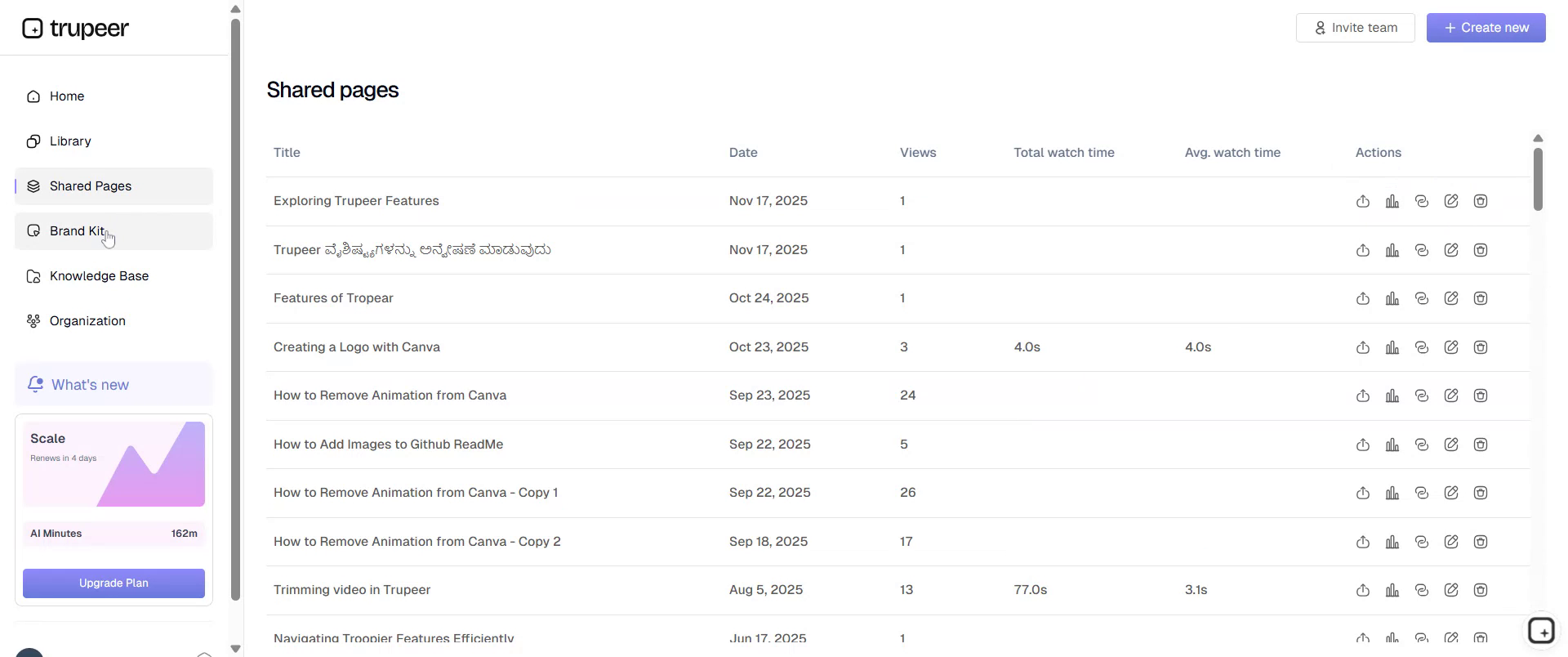Navigate to Knowledge Base

tap(114, 276)
